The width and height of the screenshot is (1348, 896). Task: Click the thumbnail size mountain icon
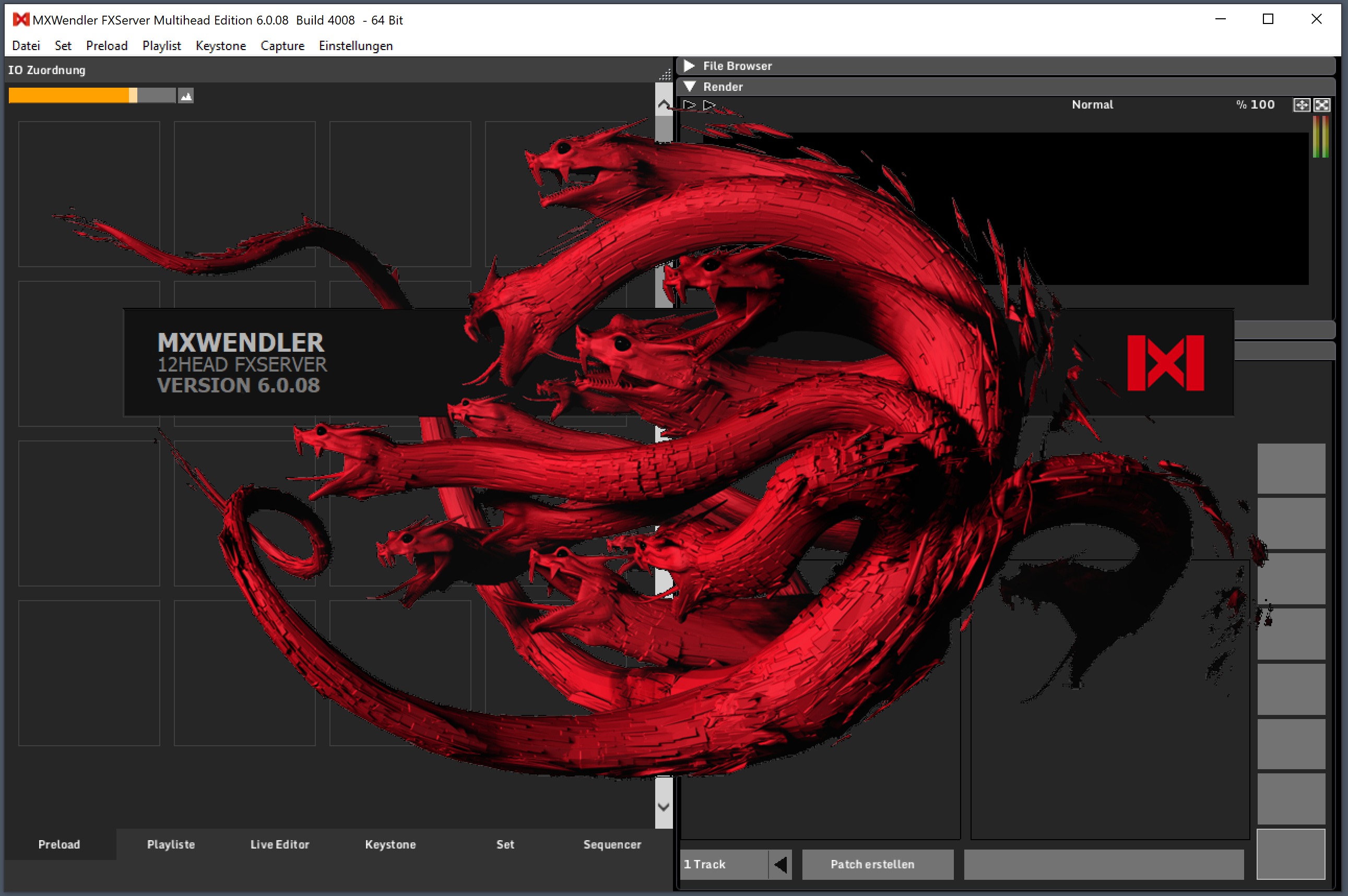[186, 96]
